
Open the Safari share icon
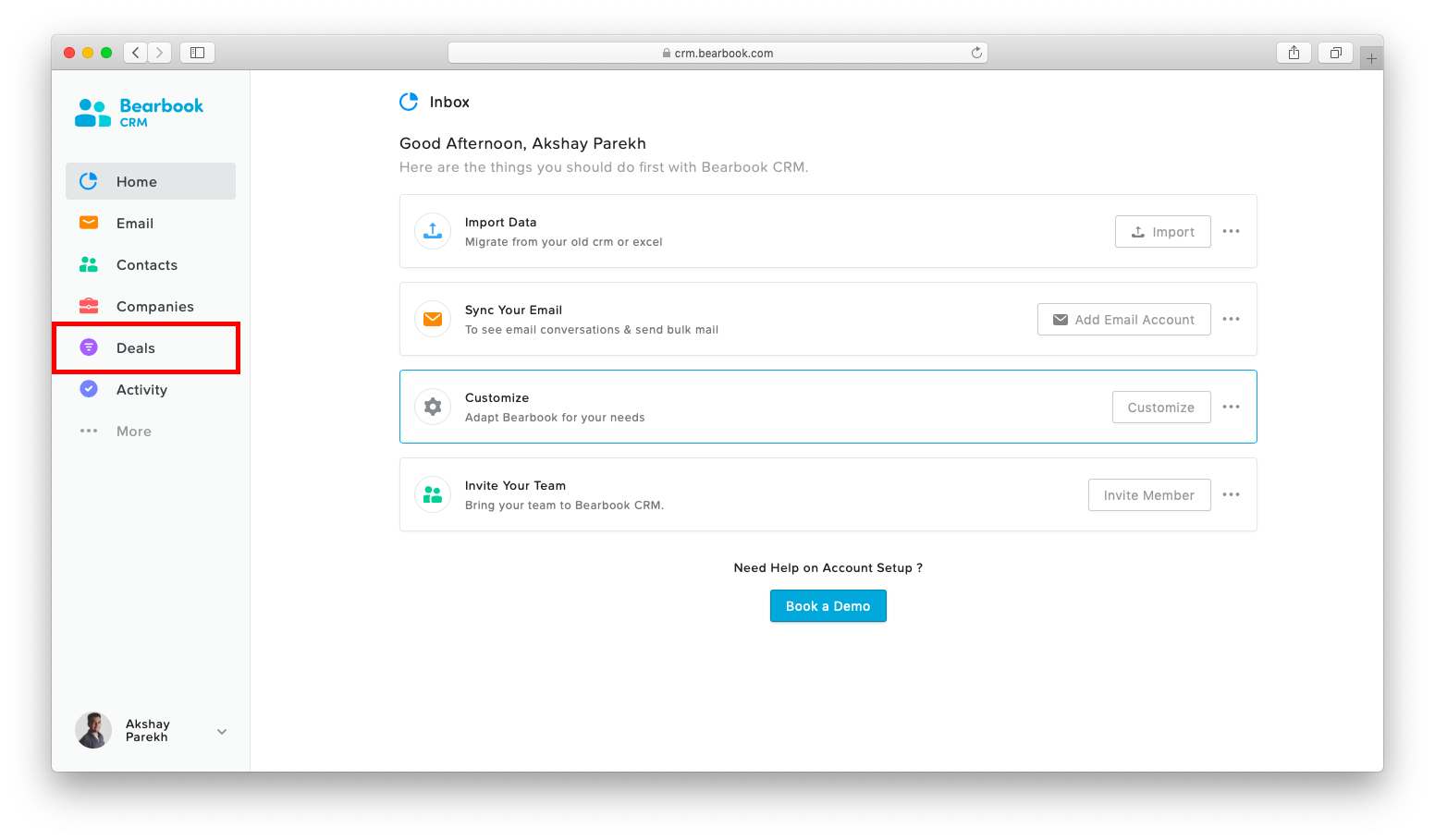[1294, 53]
